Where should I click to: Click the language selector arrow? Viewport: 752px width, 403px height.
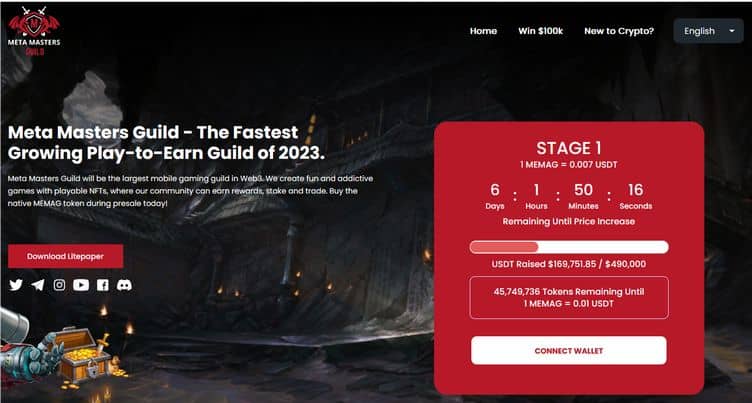(x=732, y=31)
